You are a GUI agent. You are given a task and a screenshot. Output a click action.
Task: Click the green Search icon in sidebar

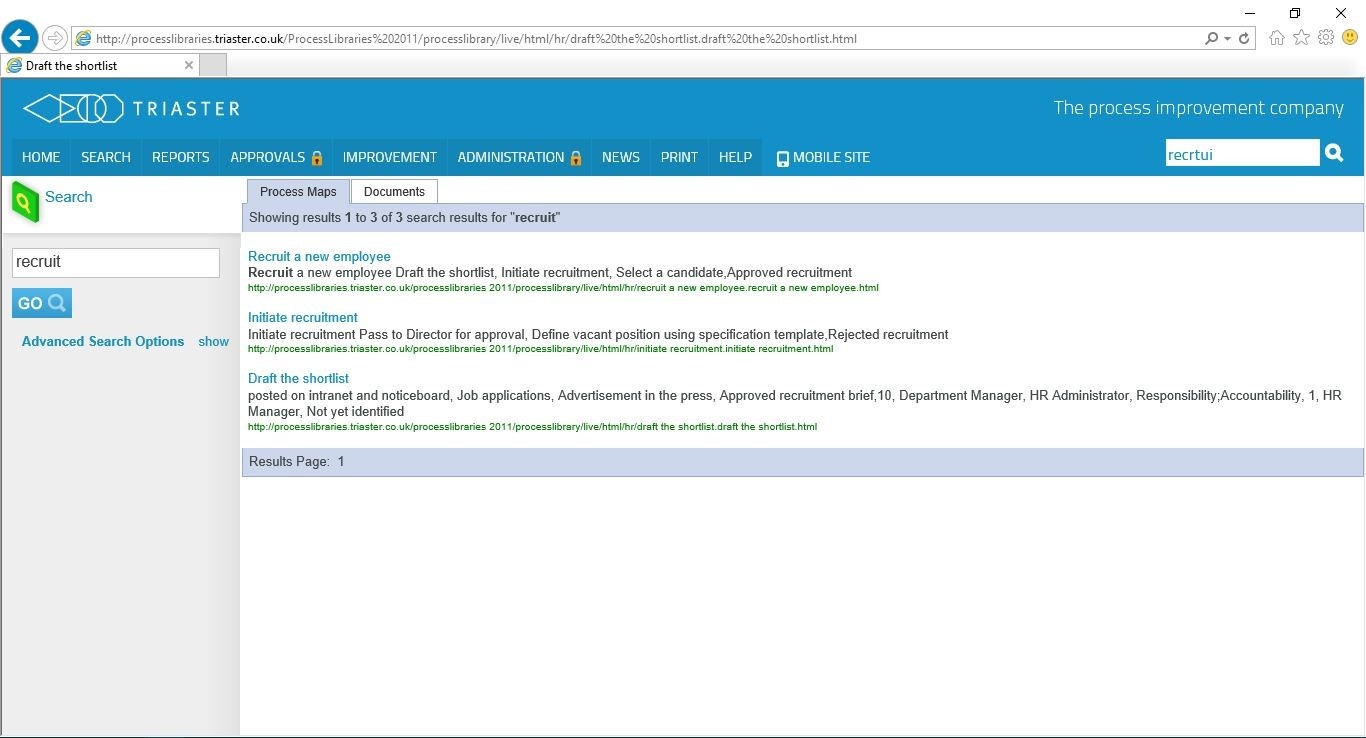(24, 201)
